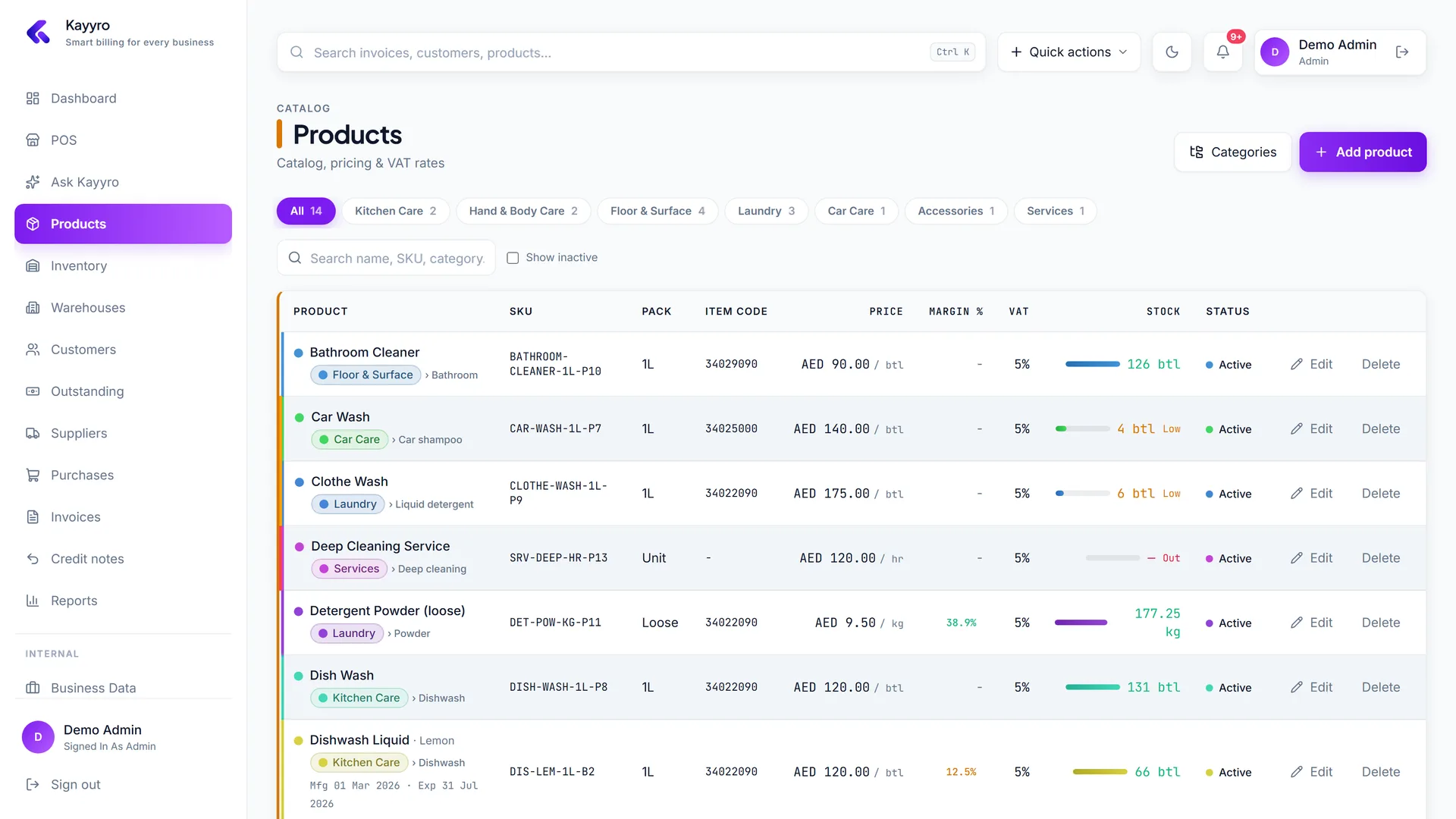The height and width of the screenshot is (819, 1456).
Task: Delete the Dishwash Liquid product
Action: 1380,772
